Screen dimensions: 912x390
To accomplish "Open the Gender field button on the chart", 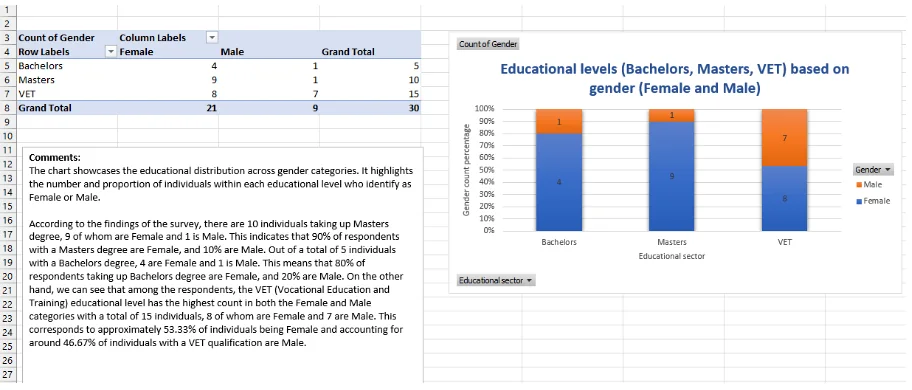I will (873, 170).
